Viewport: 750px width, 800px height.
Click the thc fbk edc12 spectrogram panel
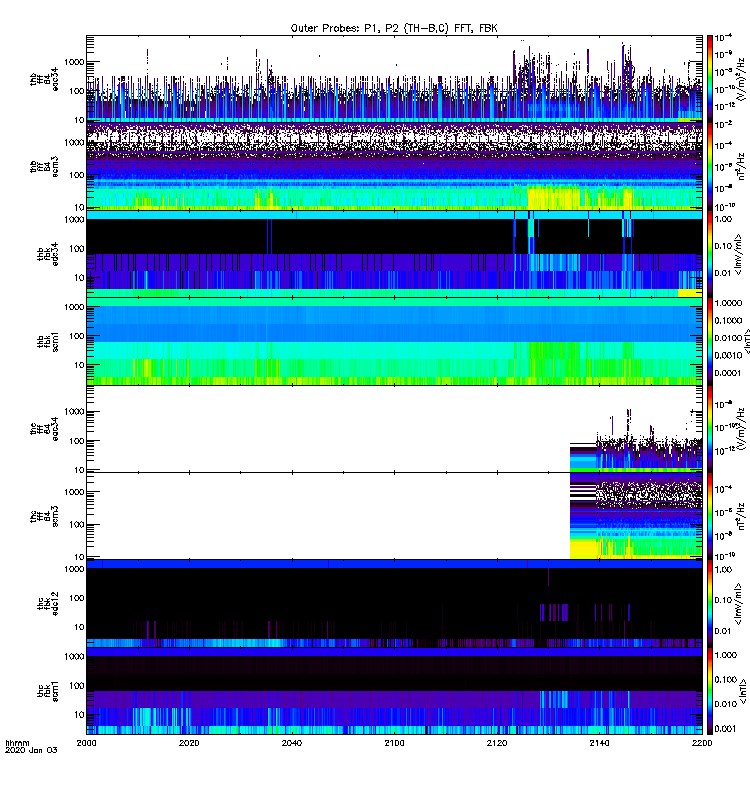[394, 604]
